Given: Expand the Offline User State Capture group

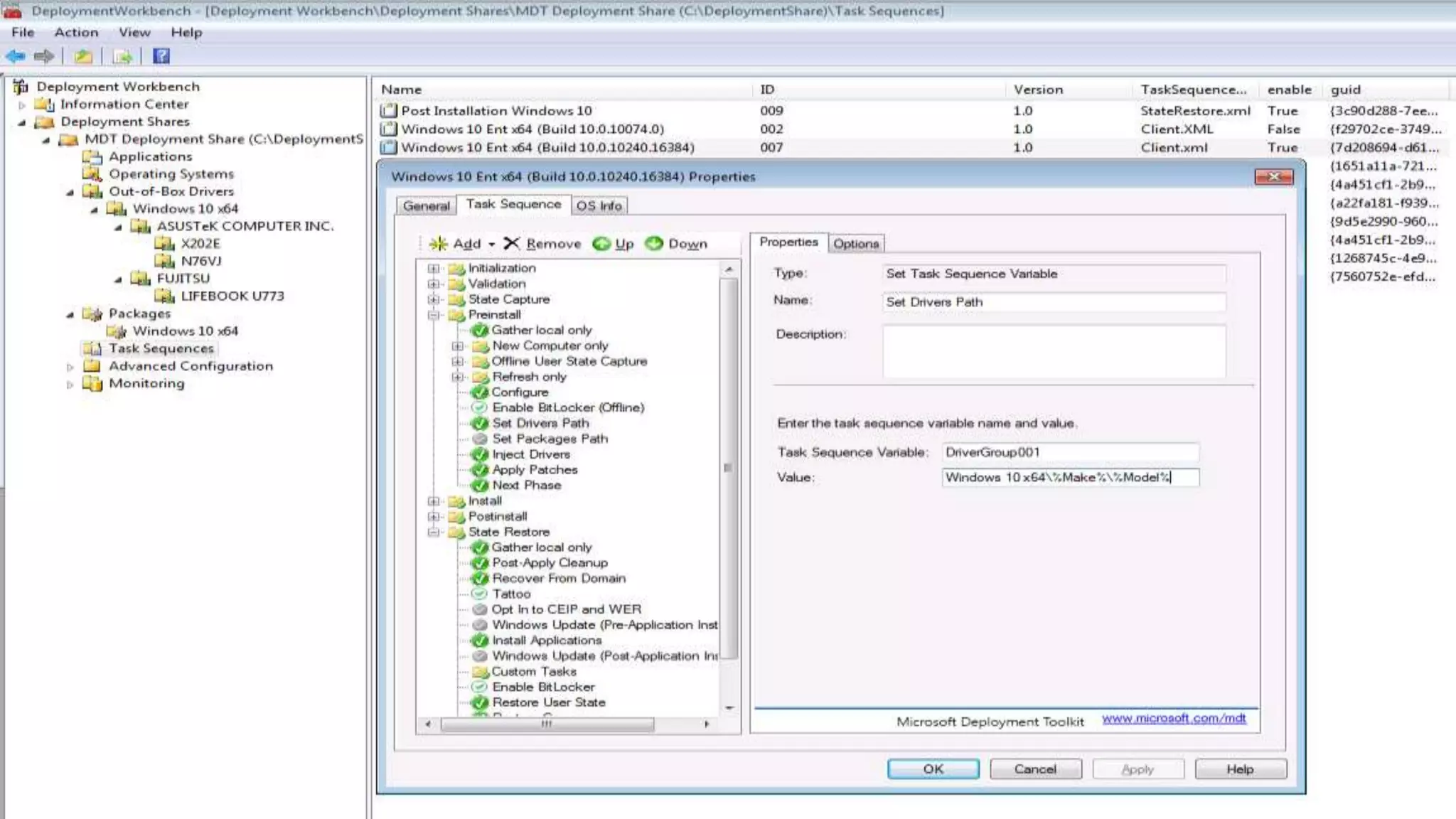Looking at the screenshot, I should pyautogui.click(x=457, y=362).
